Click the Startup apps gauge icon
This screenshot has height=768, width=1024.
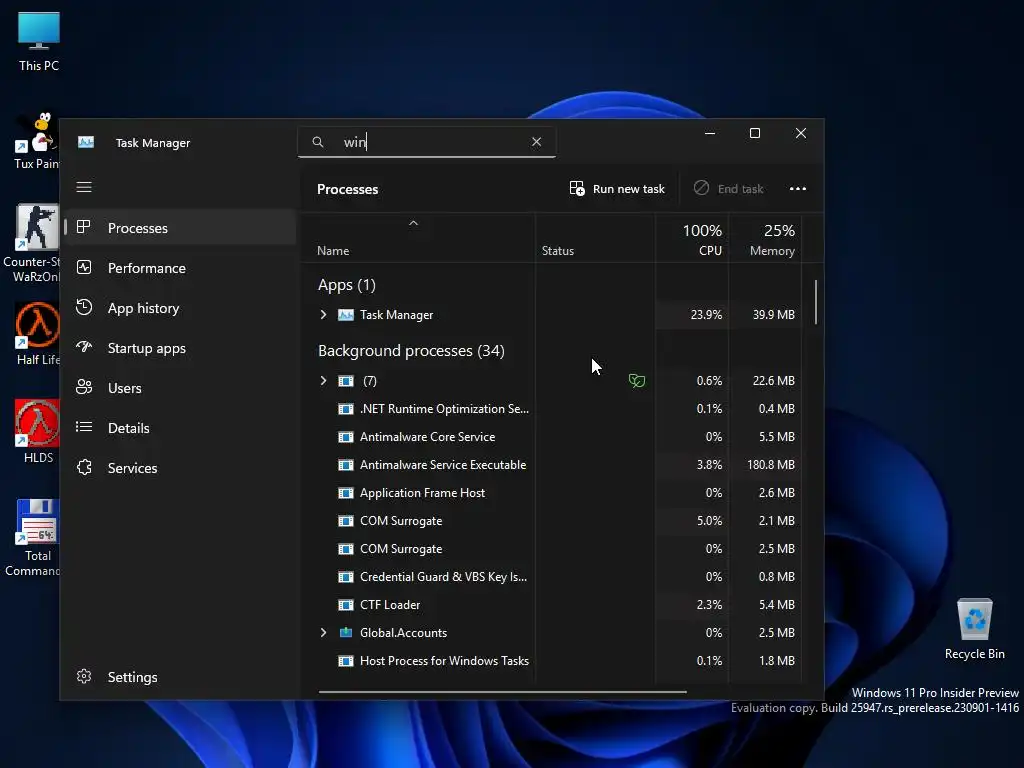[84, 347]
